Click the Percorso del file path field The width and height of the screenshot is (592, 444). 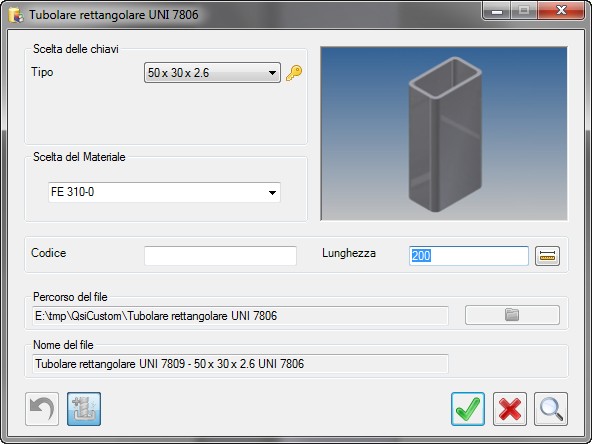(240, 316)
